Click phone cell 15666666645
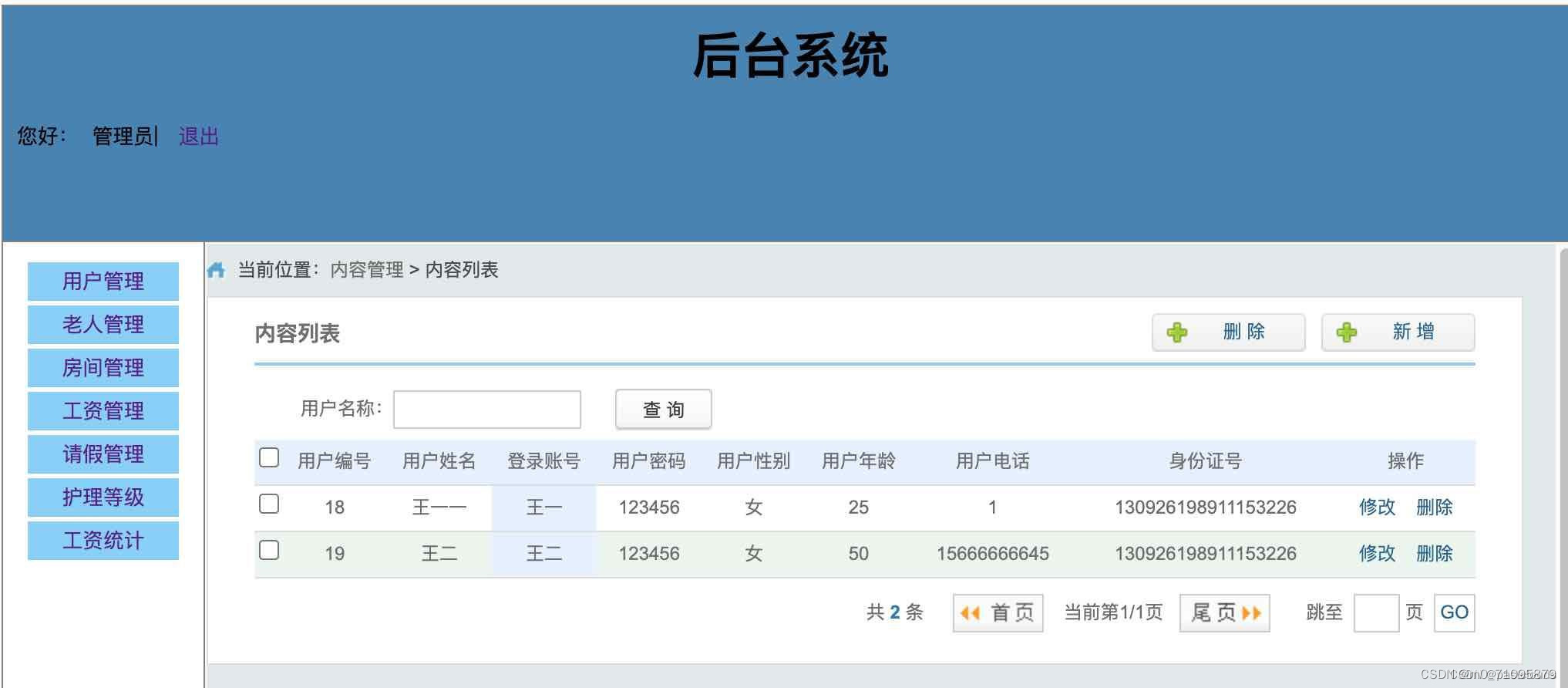Screen dimensions: 1568x688 point(993,554)
